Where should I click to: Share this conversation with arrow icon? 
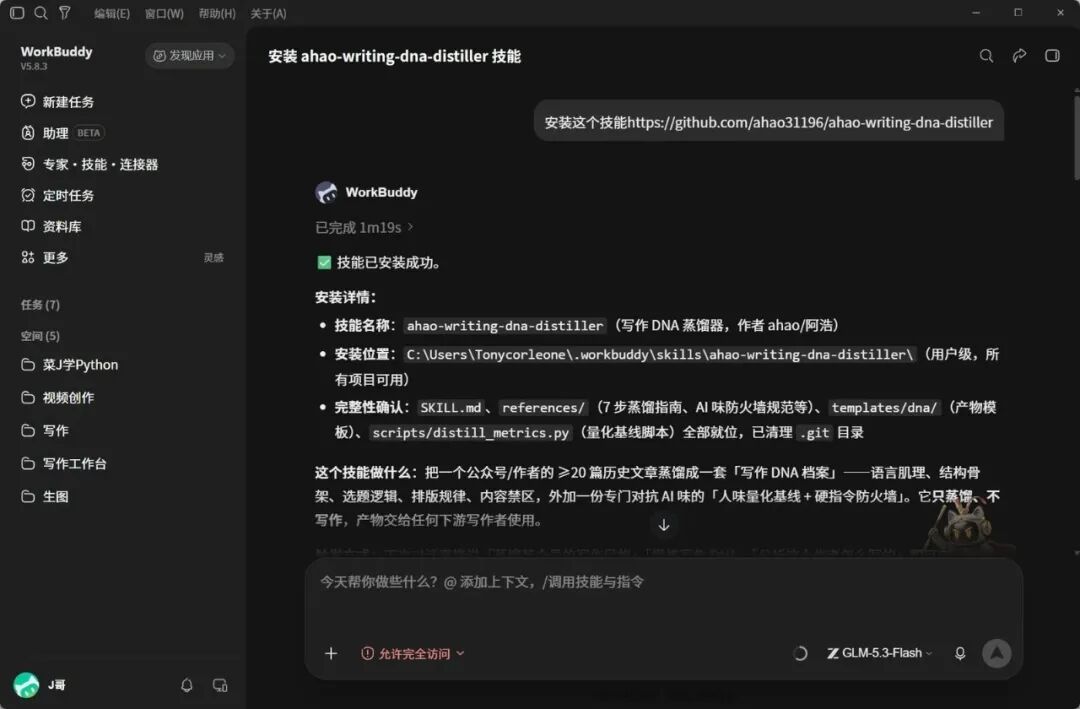tap(1019, 56)
